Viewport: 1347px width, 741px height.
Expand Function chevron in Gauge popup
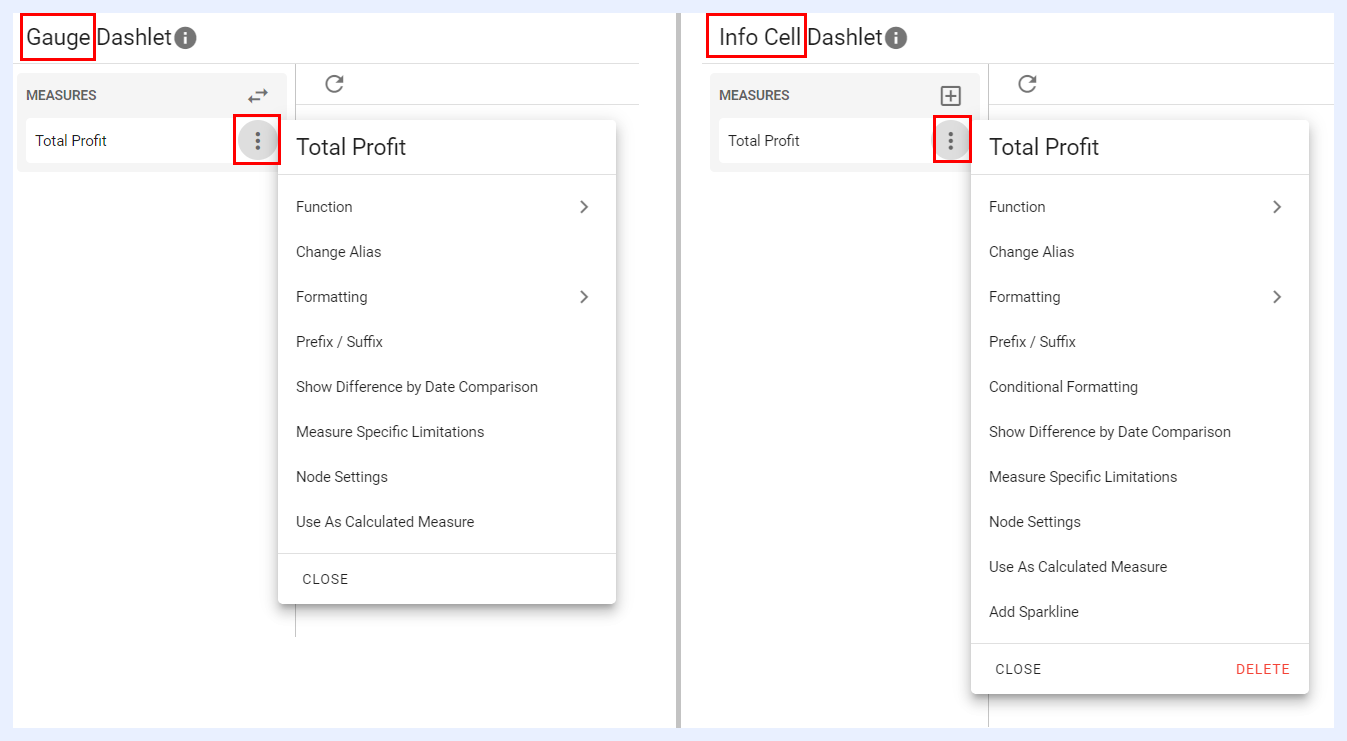(x=584, y=207)
